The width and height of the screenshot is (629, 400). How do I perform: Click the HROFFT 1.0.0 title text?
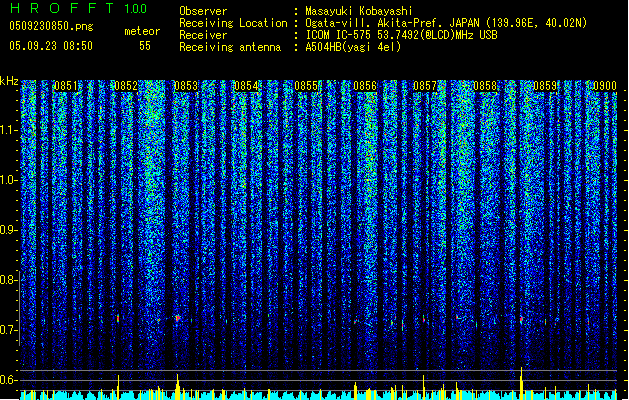(x=79, y=8)
